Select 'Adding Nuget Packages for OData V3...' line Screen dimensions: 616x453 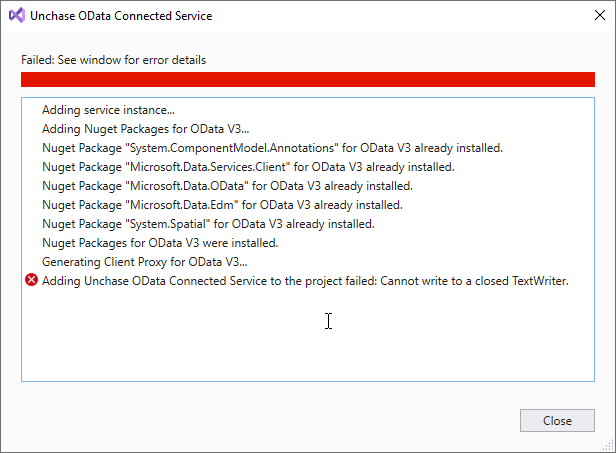(145, 129)
